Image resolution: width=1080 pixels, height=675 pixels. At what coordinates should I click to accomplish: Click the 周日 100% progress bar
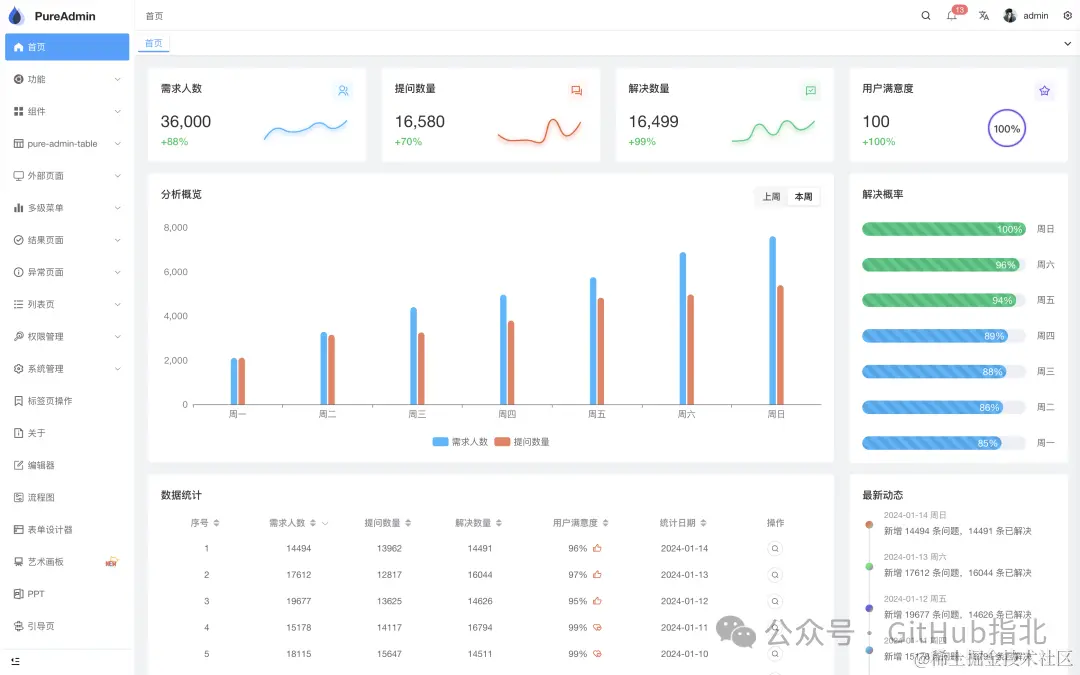pos(944,229)
